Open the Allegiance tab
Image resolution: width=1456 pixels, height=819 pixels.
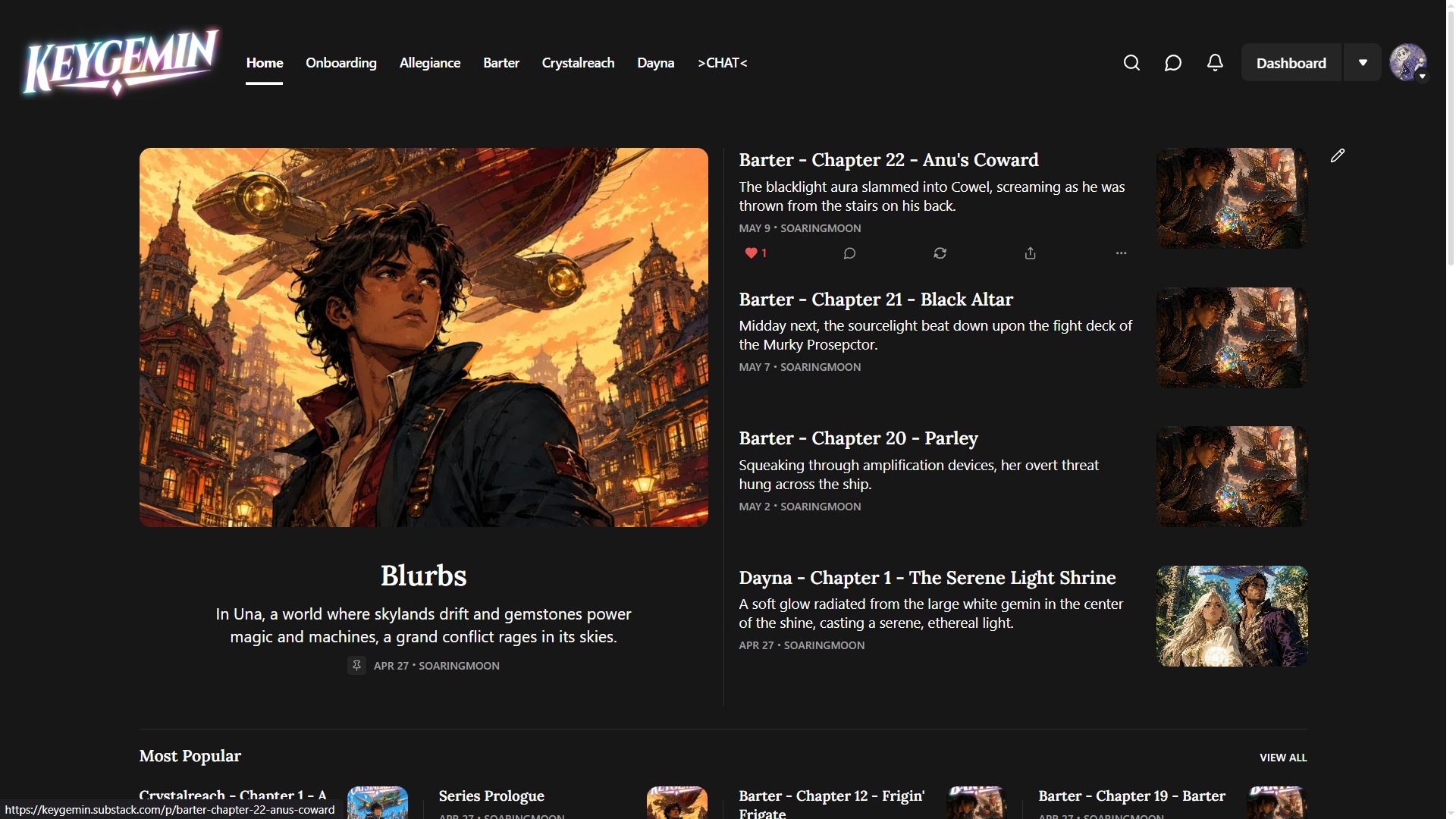click(430, 63)
